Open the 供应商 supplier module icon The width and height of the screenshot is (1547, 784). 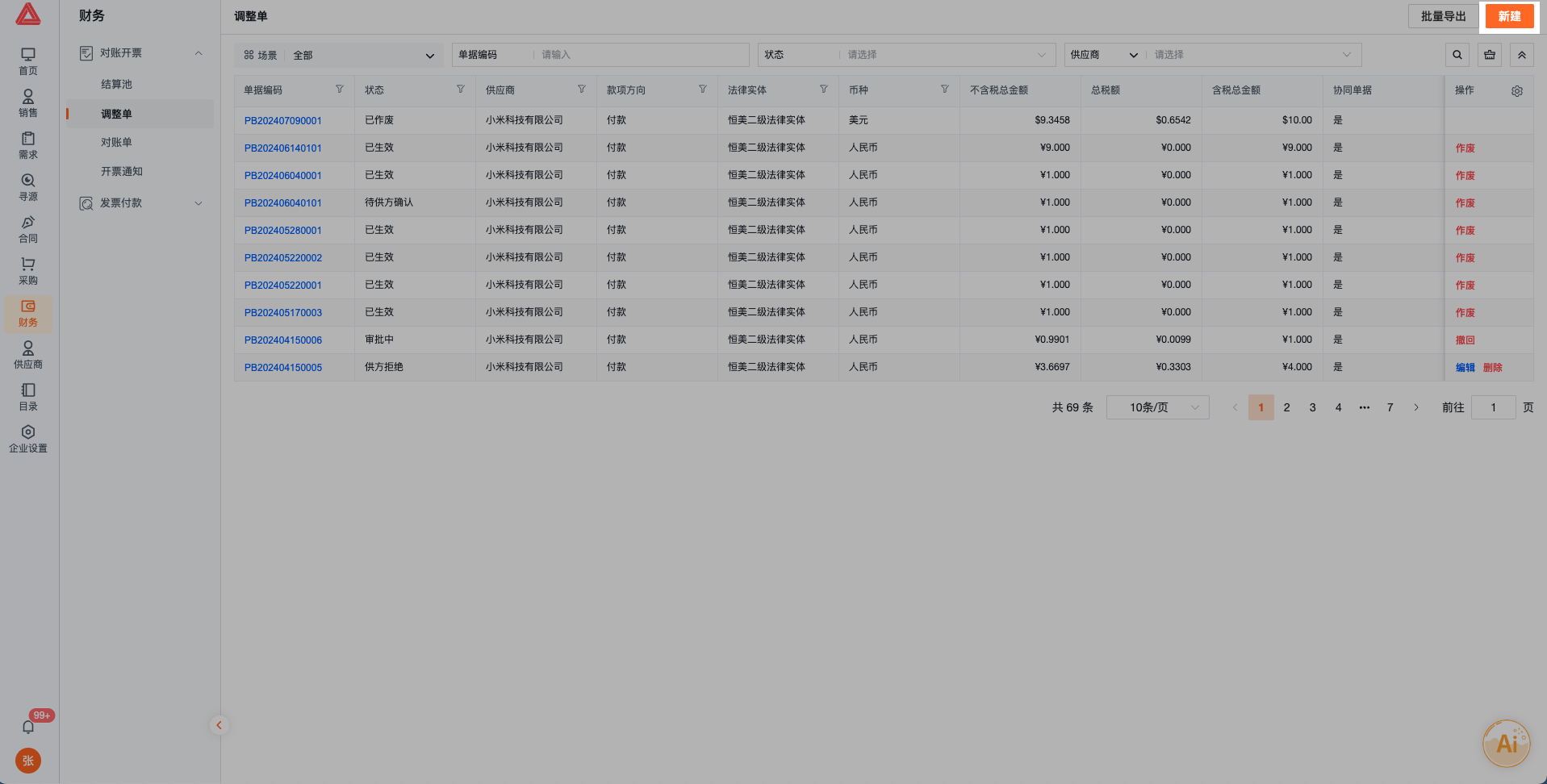[28, 355]
